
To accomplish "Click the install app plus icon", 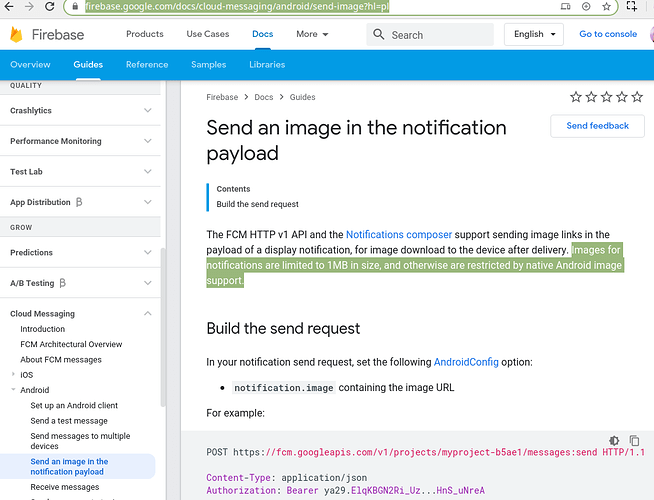I will click(586, 6).
